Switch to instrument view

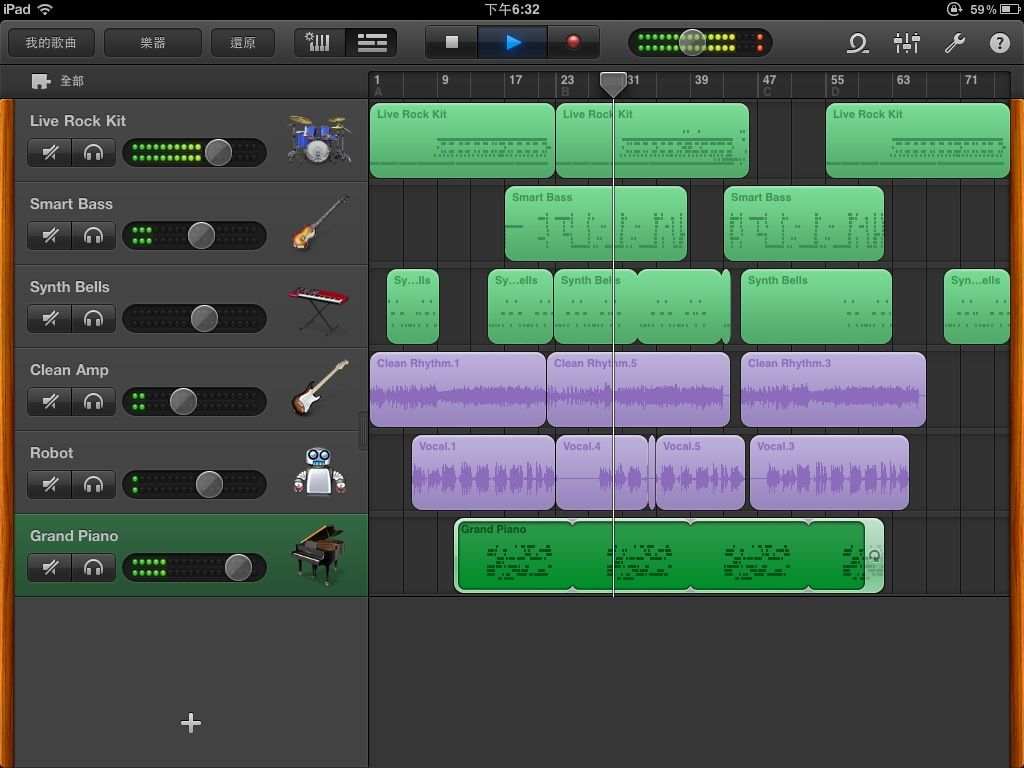point(319,43)
